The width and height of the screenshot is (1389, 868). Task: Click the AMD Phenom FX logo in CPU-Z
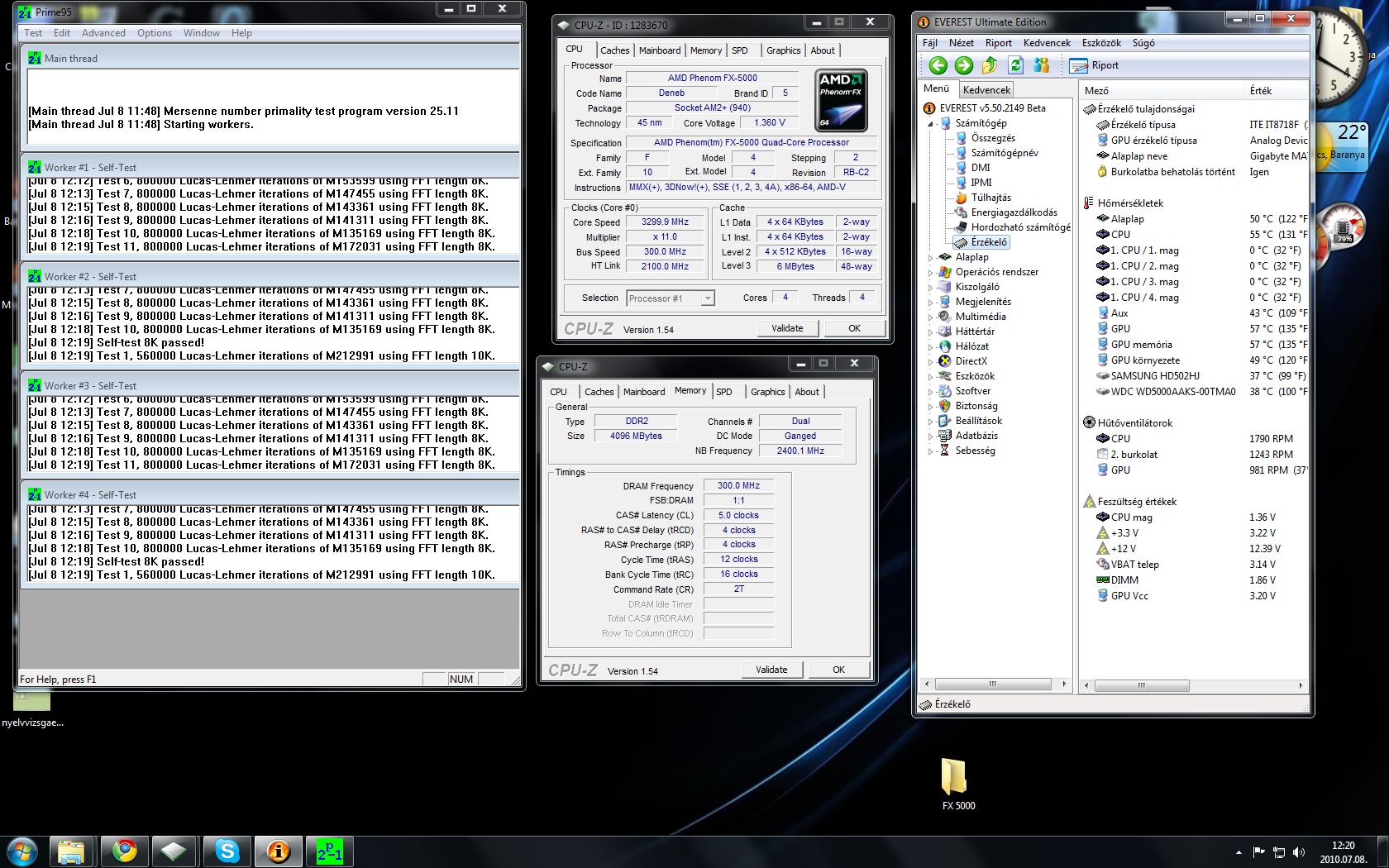pos(842,101)
